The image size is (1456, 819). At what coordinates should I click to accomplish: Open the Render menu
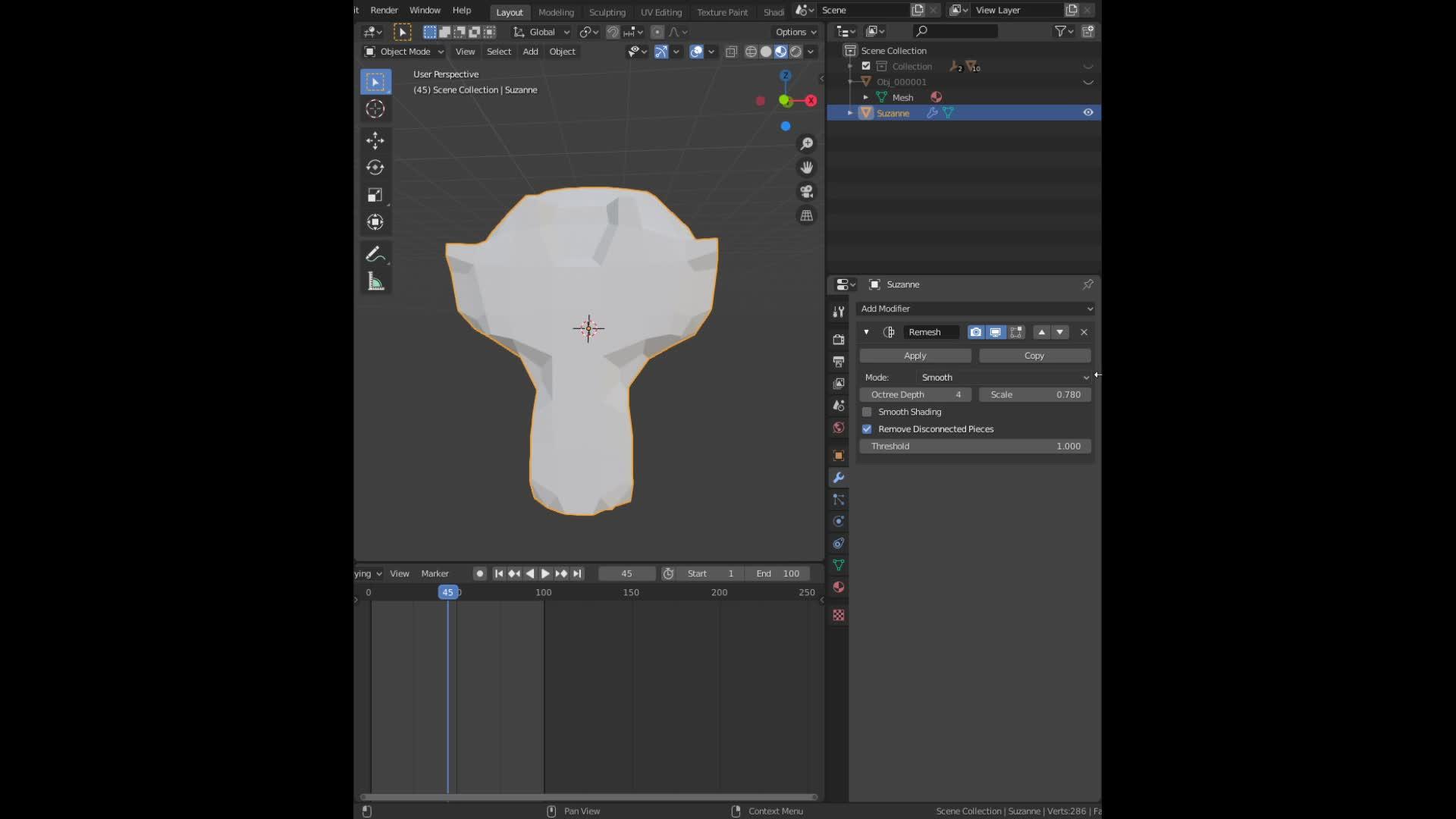click(384, 10)
